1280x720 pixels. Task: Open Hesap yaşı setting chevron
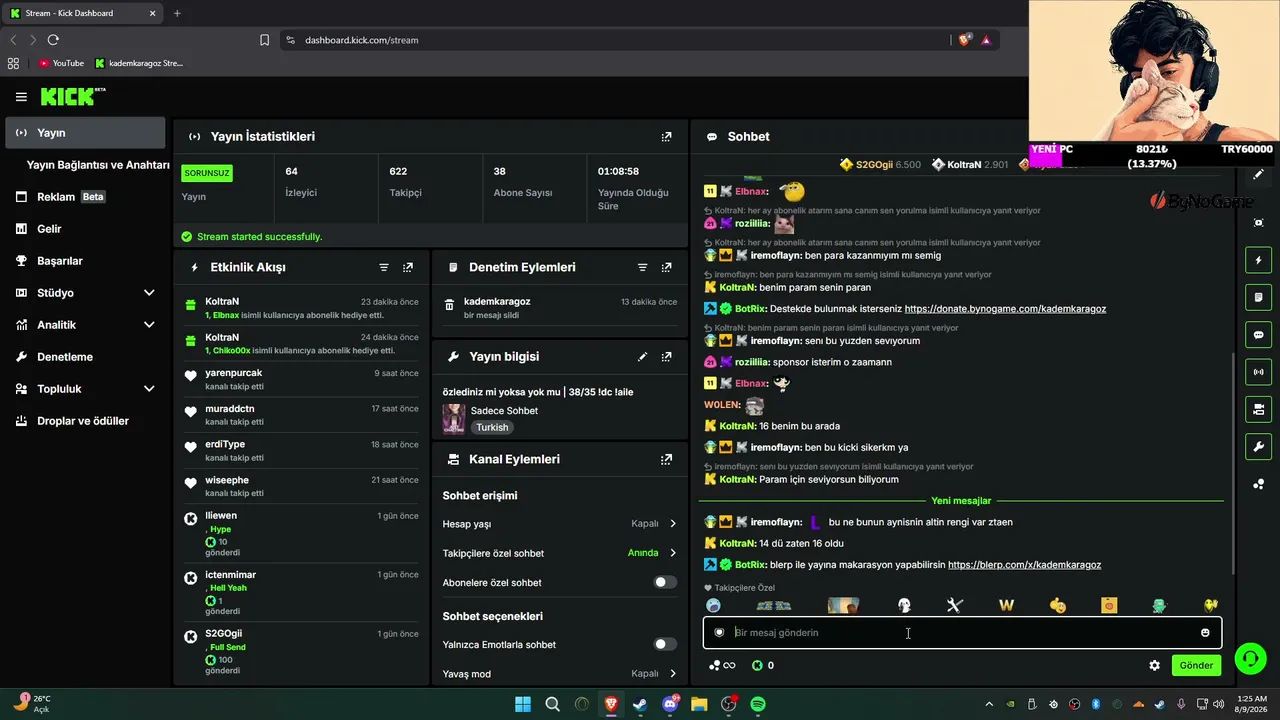click(x=673, y=524)
